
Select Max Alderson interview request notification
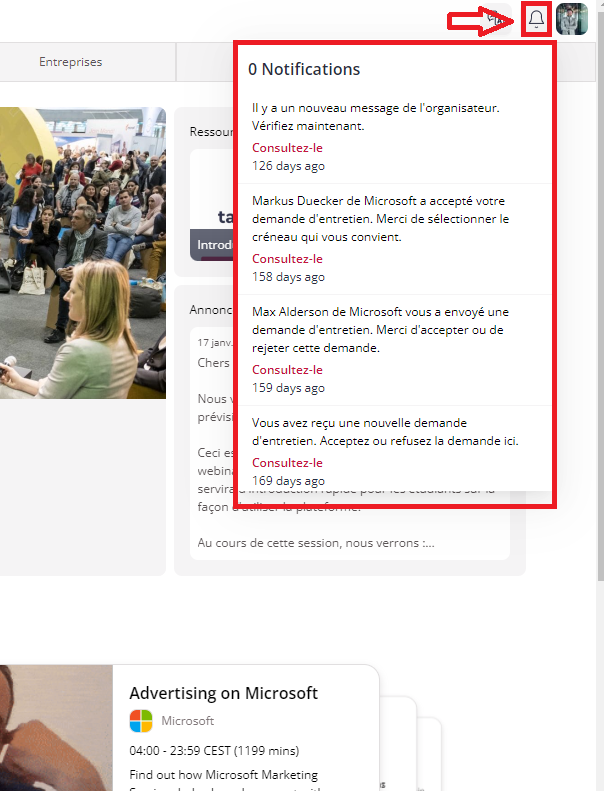click(x=380, y=330)
